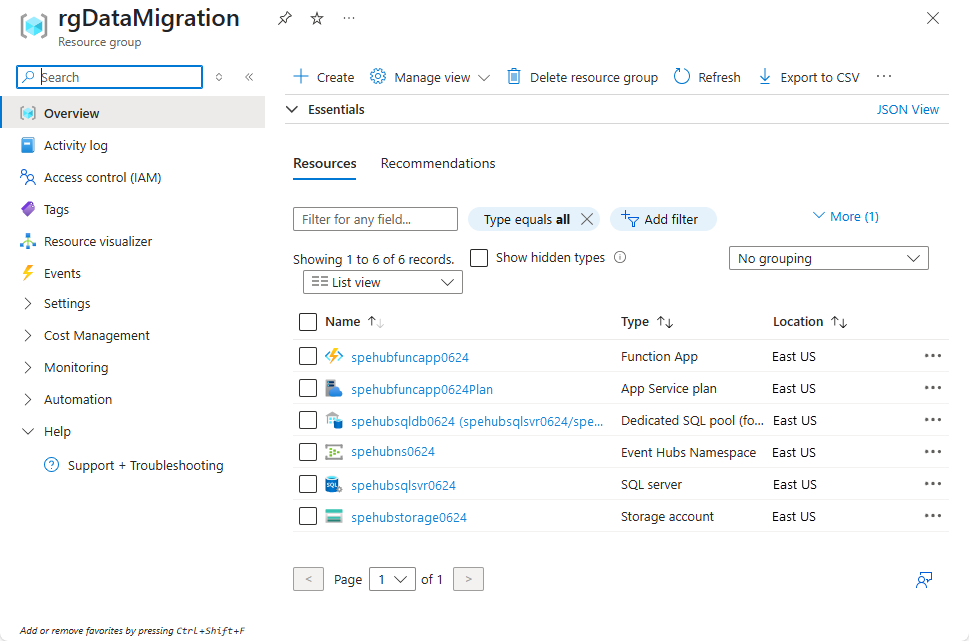Enable Show hidden types checkbox
This screenshot has width=969, height=641.
(x=479, y=258)
